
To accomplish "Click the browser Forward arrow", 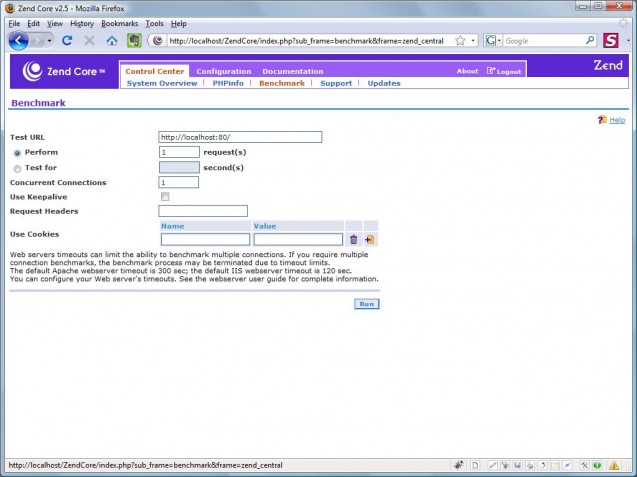I will (37, 41).
